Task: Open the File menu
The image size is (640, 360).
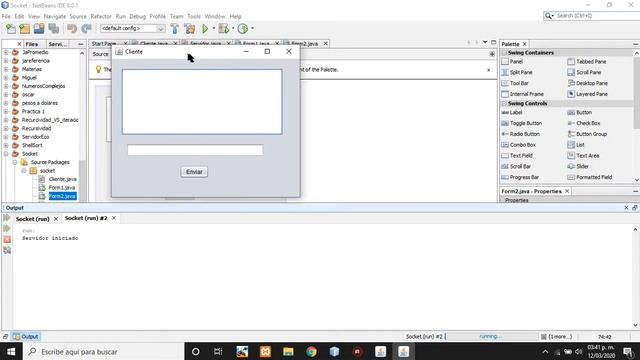Action: (x=6, y=16)
